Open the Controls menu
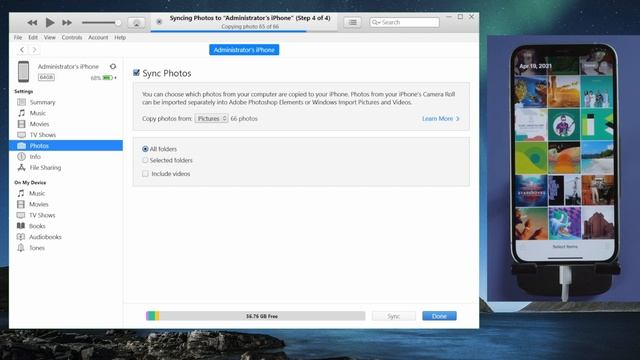Screen dimensions: 640x360 click(x=72, y=37)
